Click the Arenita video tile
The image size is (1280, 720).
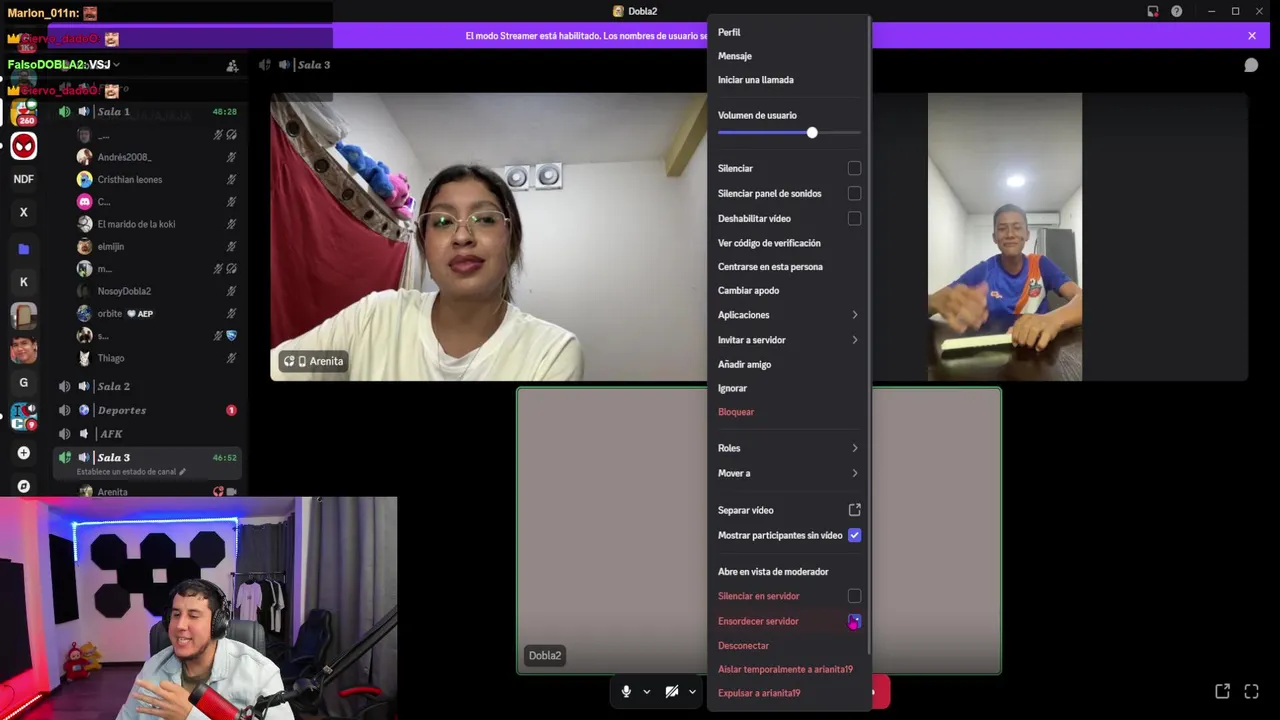[488, 237]
